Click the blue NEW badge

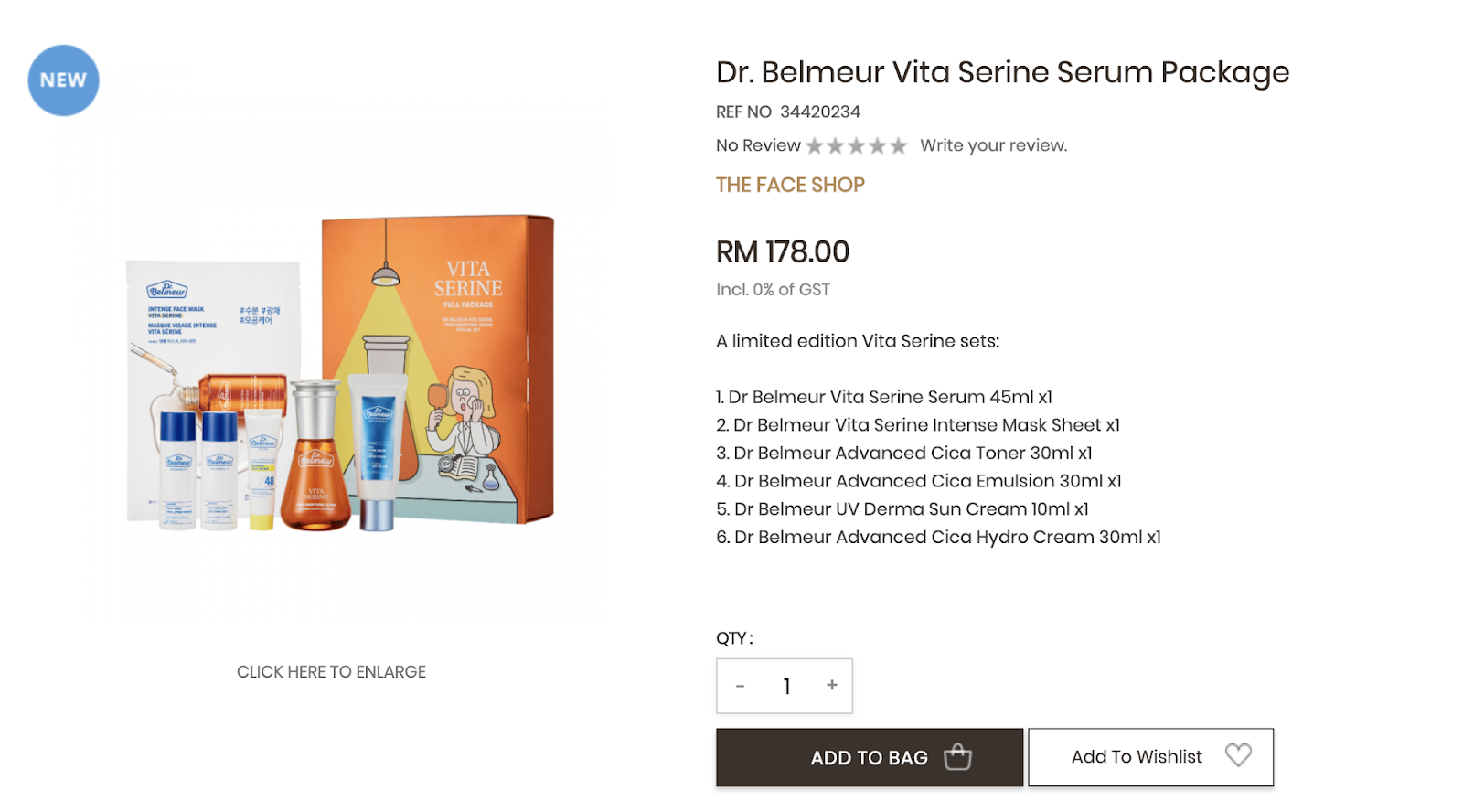click(x=63, y=80)
